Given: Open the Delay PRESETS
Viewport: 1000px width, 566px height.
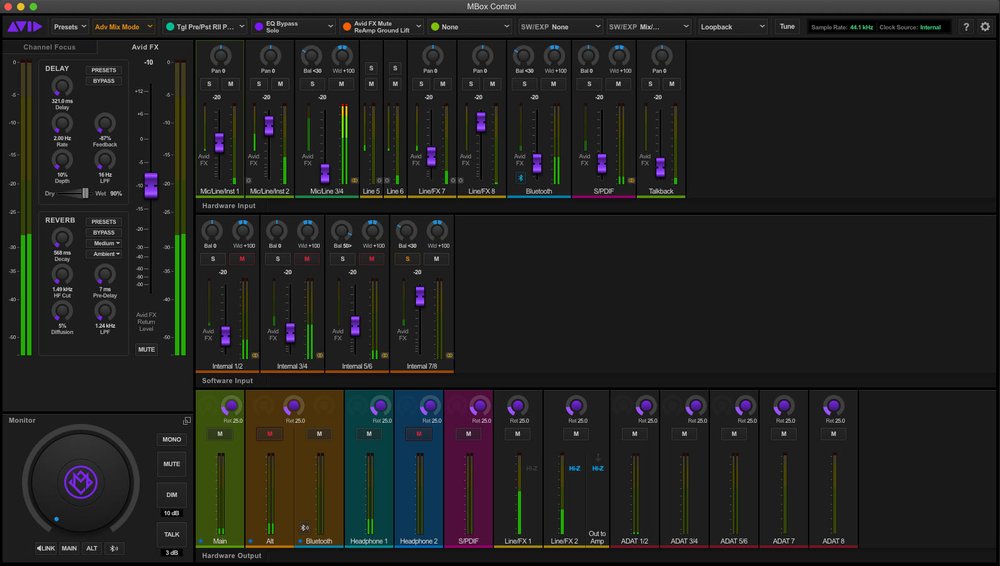Looking at the screenshot, I should coord(104,70).
